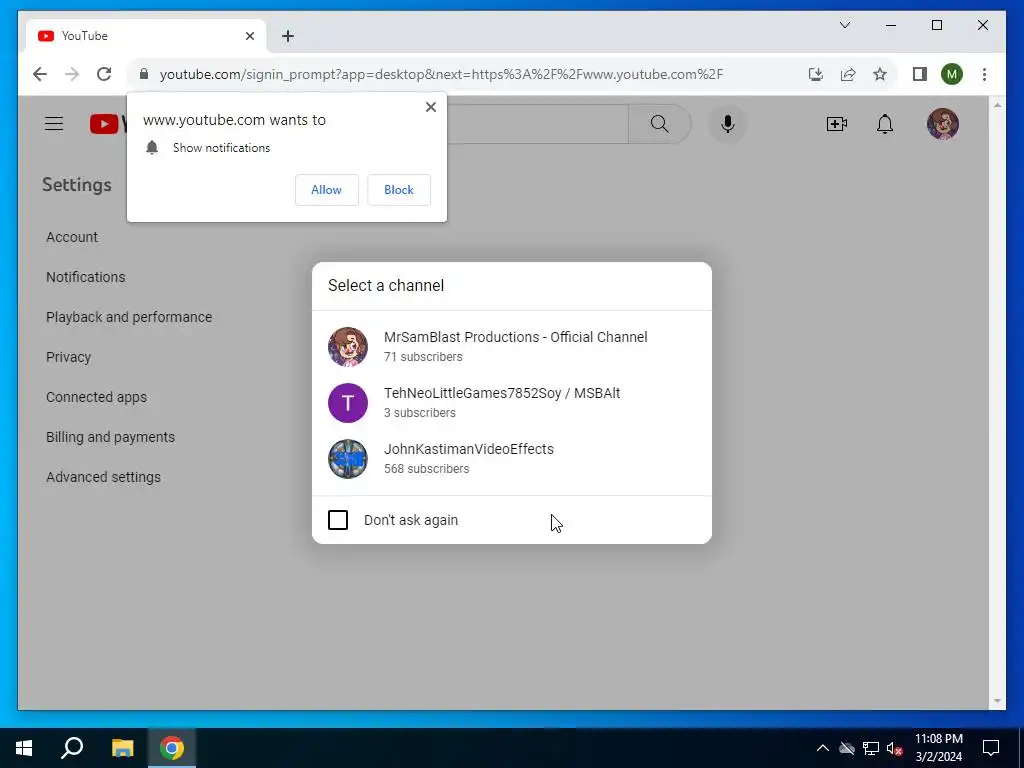Click the cloud sync tray icon
The width and height of the screenshot is (1024, 768).
point(846,748)
